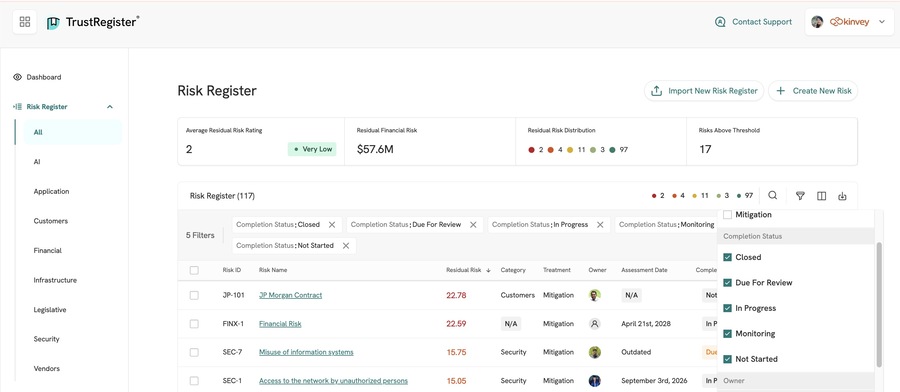
Task: Click the Dashboard eye icon
Action: click(x=18, y=77)
